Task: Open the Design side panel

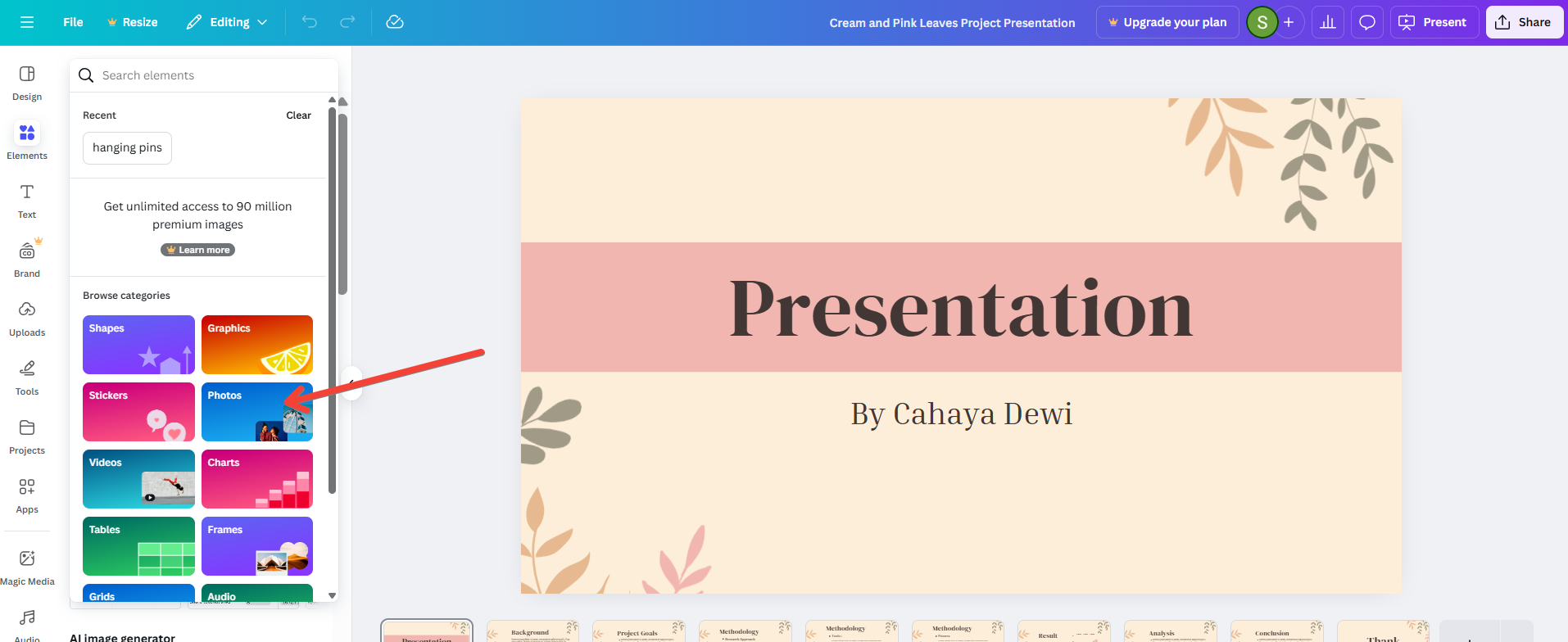Action: (27, 84)
